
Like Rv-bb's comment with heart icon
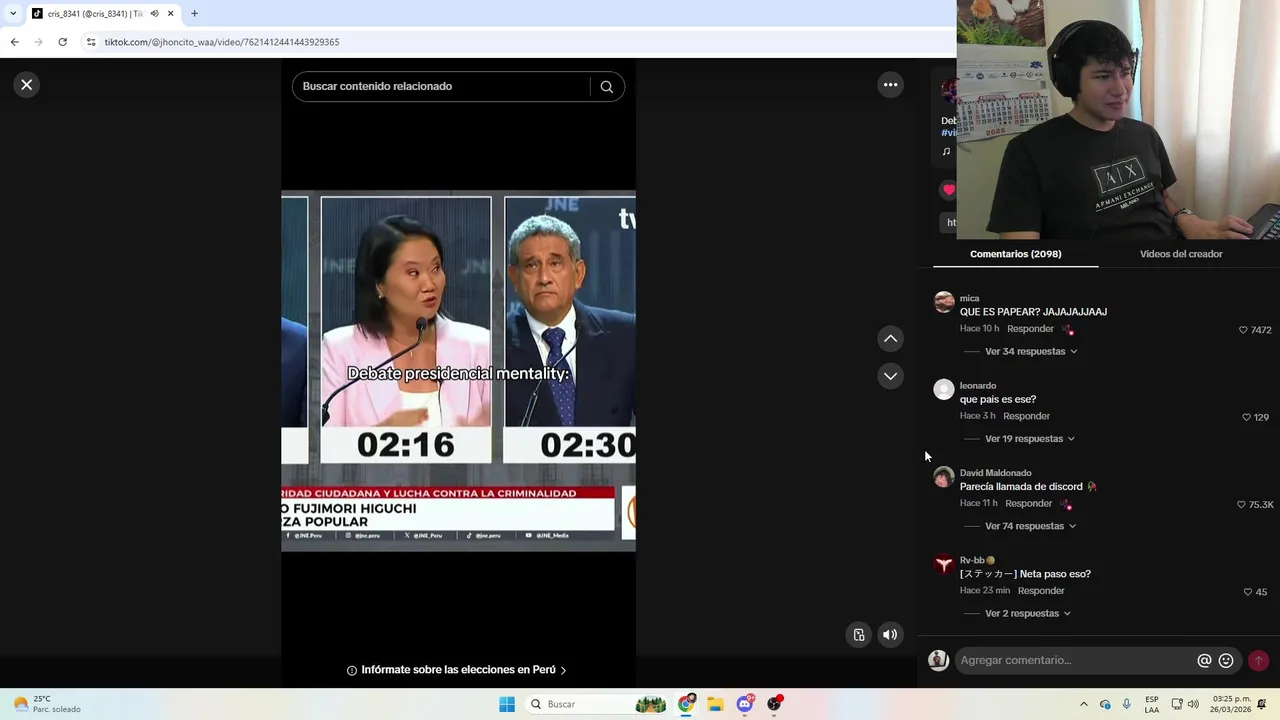(x=1247, y=592)
